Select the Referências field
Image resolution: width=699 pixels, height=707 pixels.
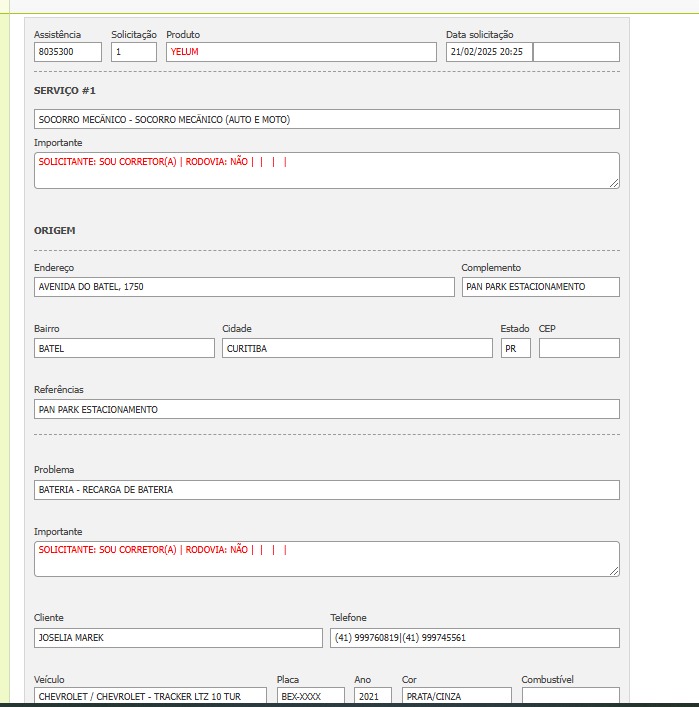click(326, 409)
